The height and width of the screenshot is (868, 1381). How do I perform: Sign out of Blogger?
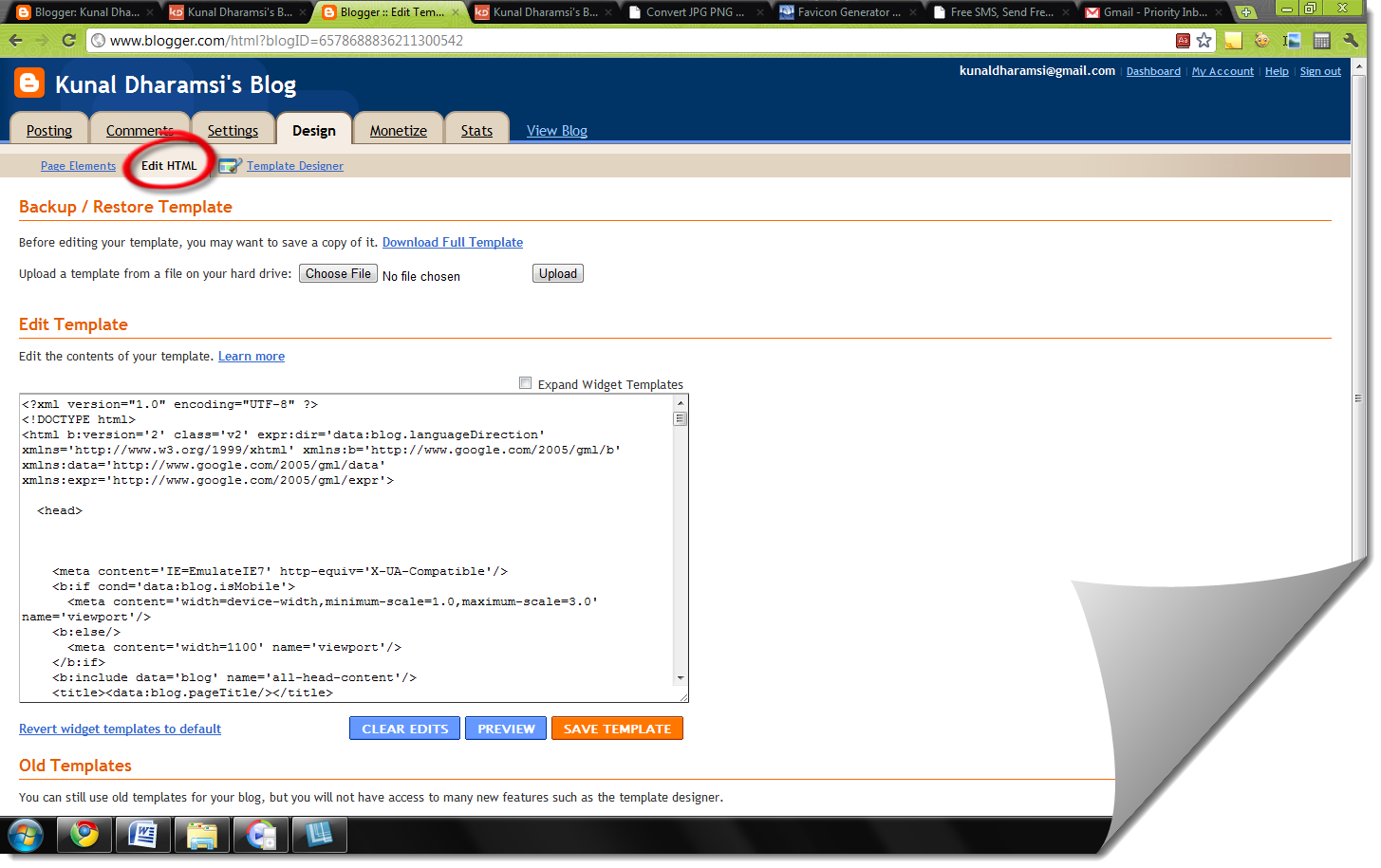1320,71
